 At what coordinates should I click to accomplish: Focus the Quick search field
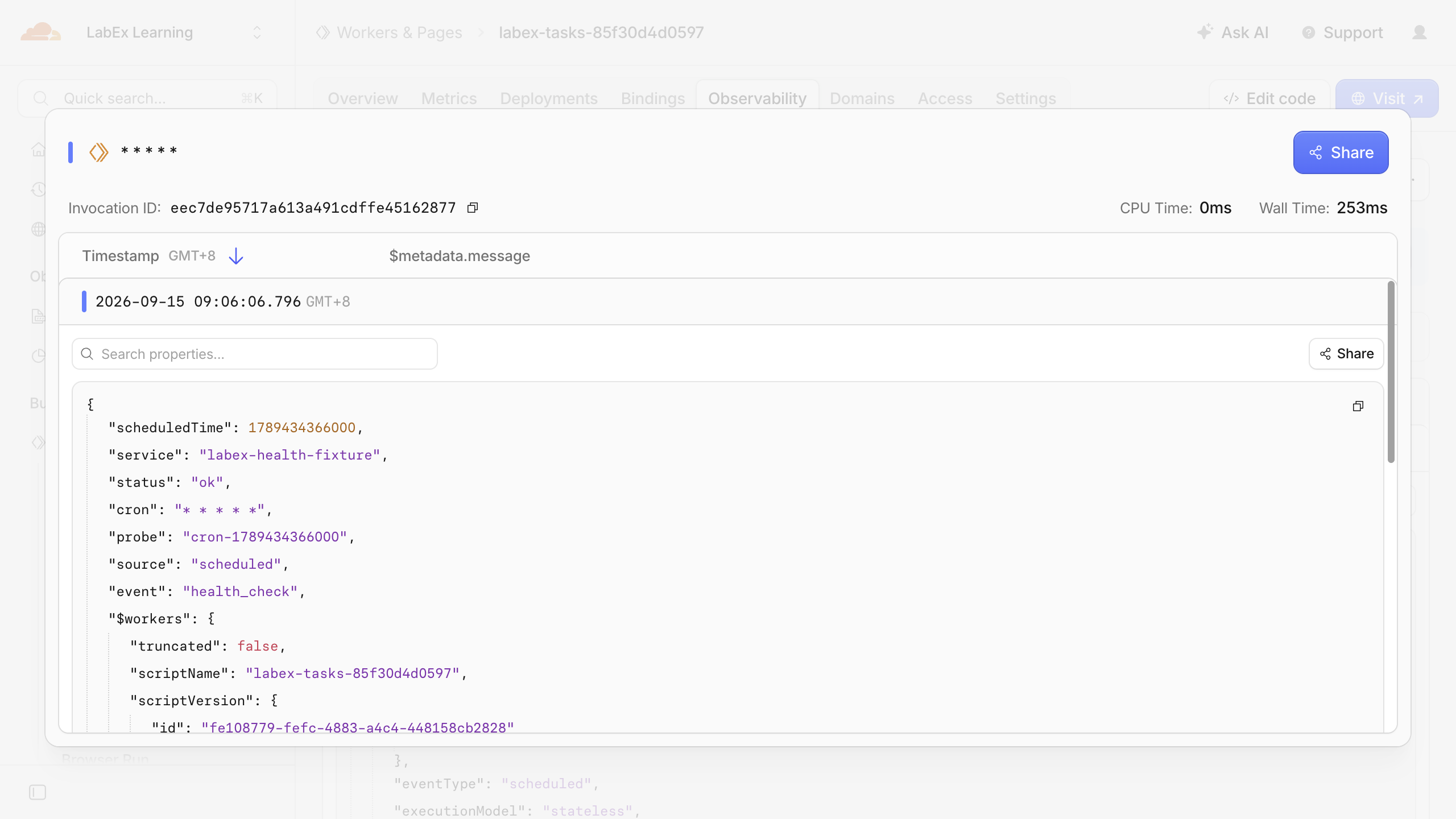147,98
